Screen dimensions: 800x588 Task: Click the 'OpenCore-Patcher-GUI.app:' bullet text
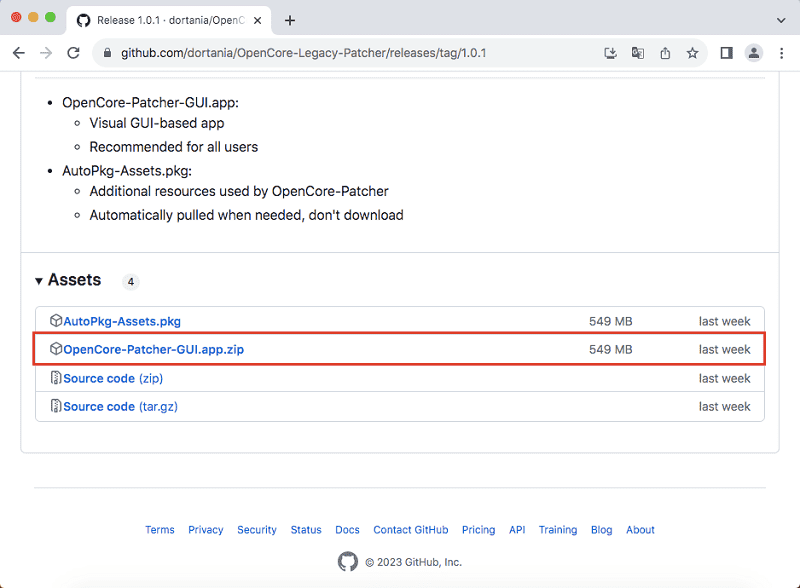click(x=151, y=103)
